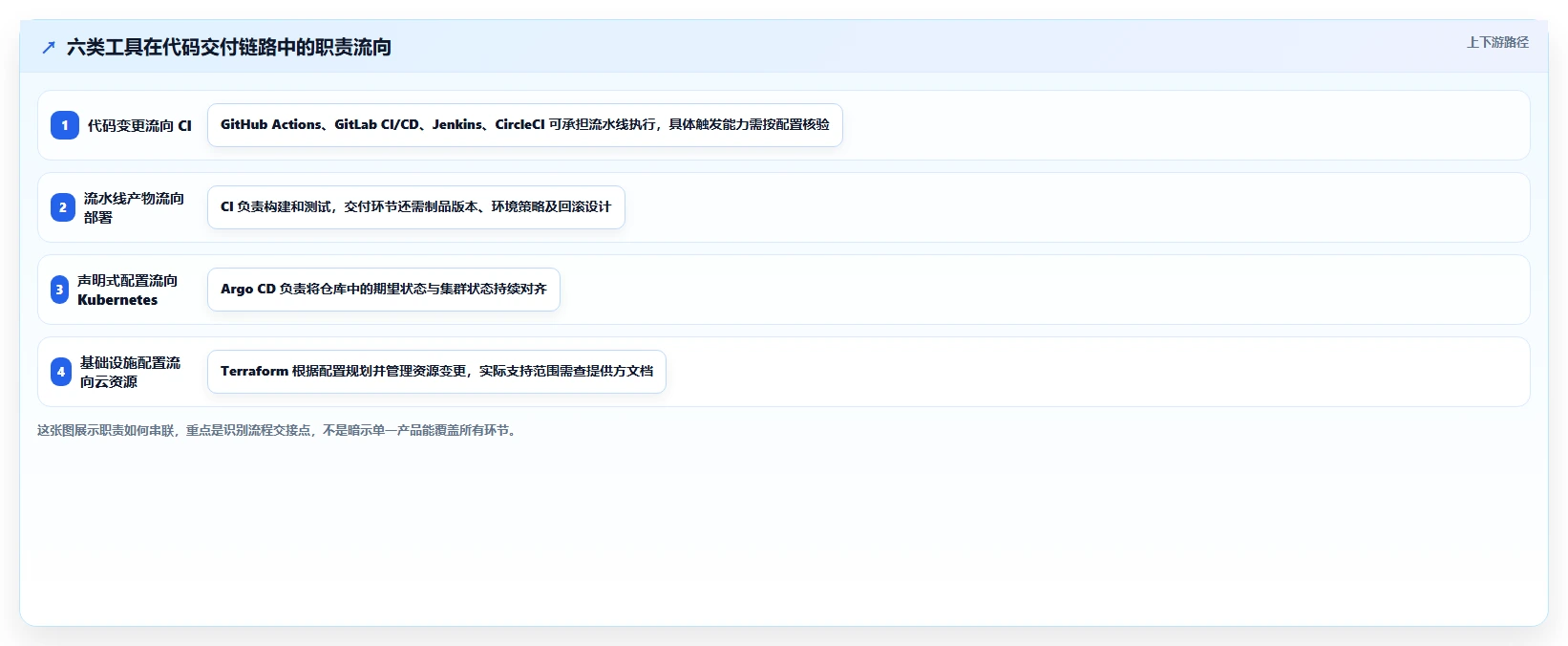Click the GitHub Actions、GitLab CI/CD description box

click(525, 125)
